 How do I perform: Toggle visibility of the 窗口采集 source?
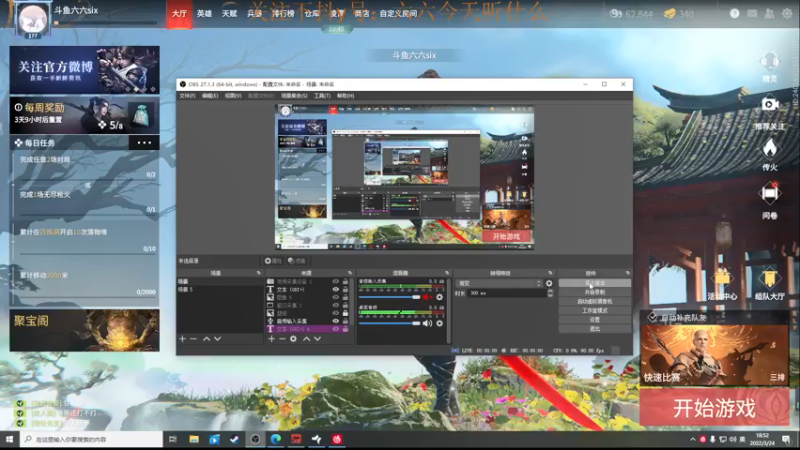click(x=336, y=305)
